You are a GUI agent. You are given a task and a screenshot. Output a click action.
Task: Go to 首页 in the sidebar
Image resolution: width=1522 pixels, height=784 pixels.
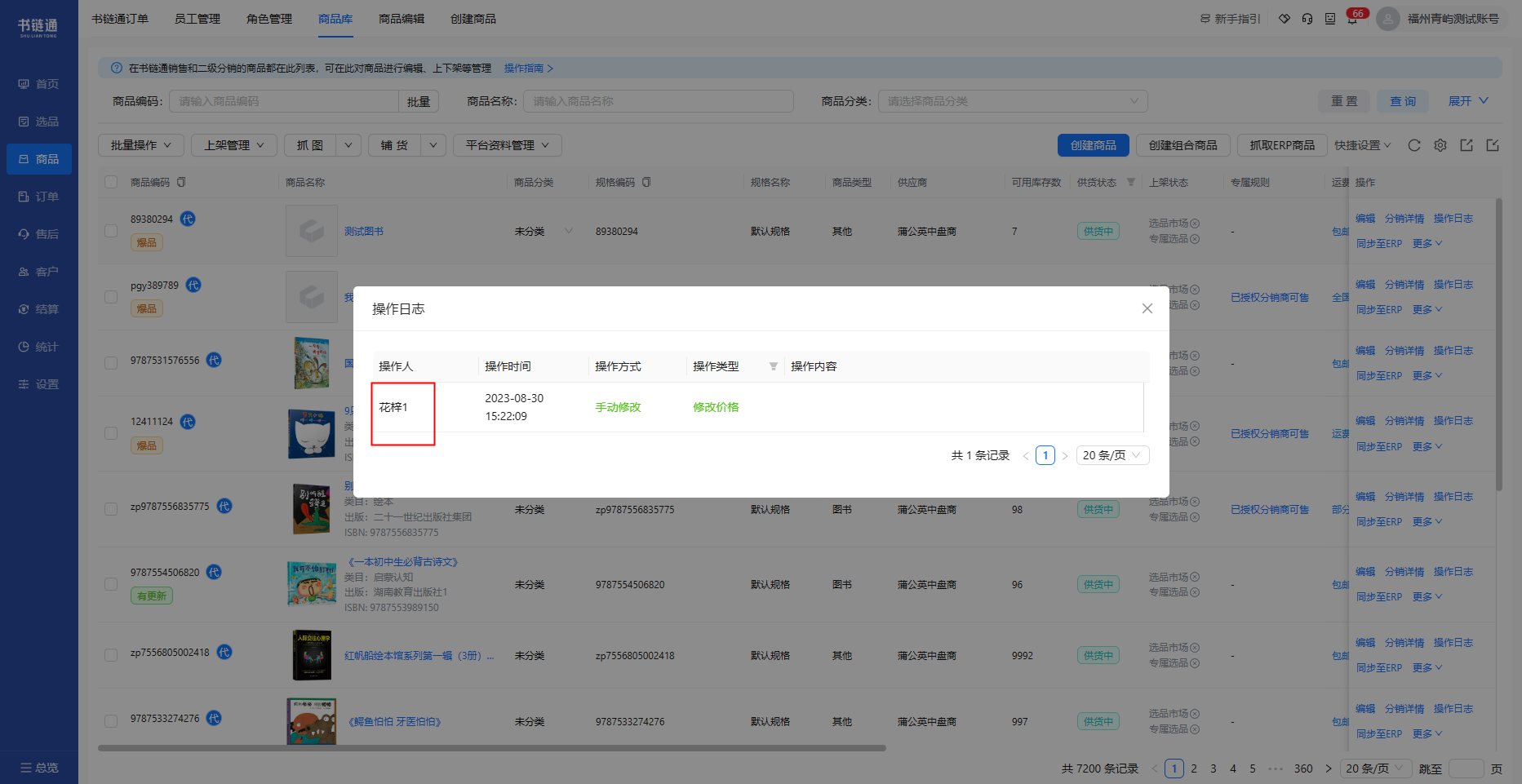coord(39,84)
